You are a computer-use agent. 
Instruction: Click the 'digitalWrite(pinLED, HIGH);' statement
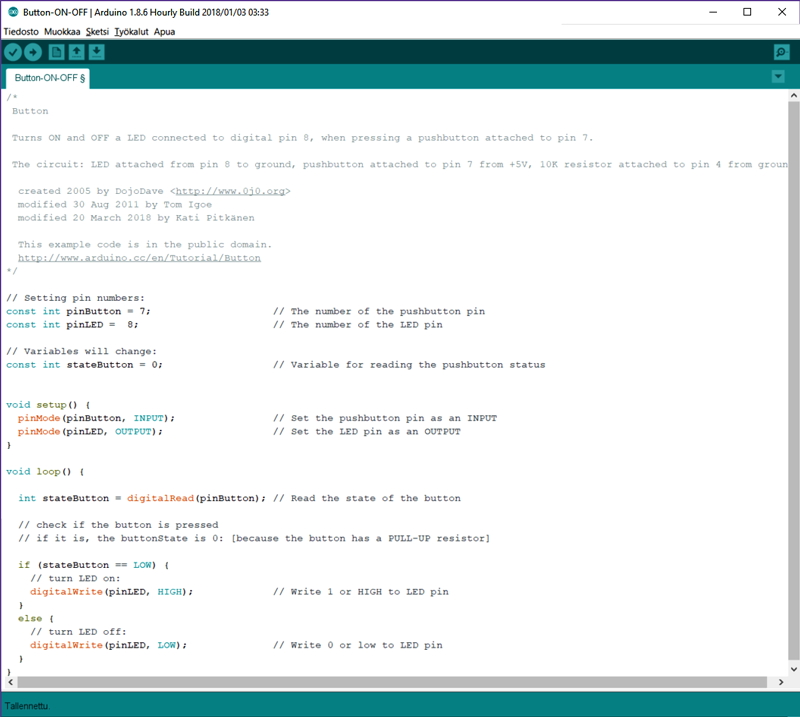coord(111,591)
